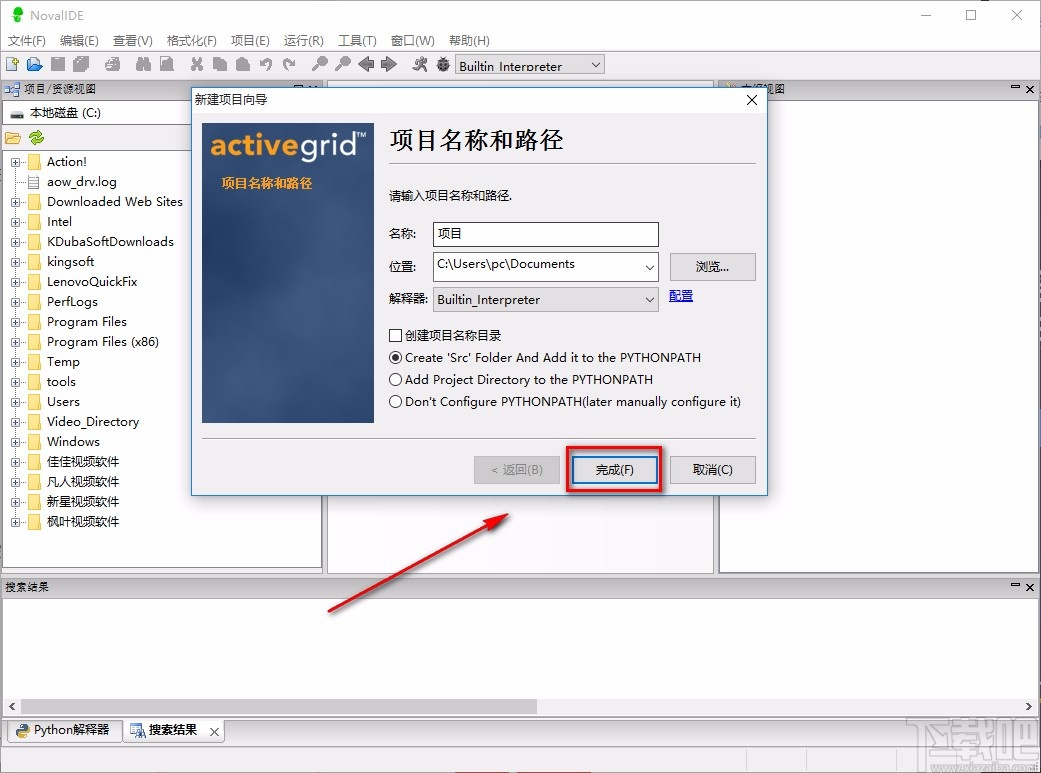Expand the Downloaded Web Sites folder
The image size is (1041, 773).
(x=15, y=202)
